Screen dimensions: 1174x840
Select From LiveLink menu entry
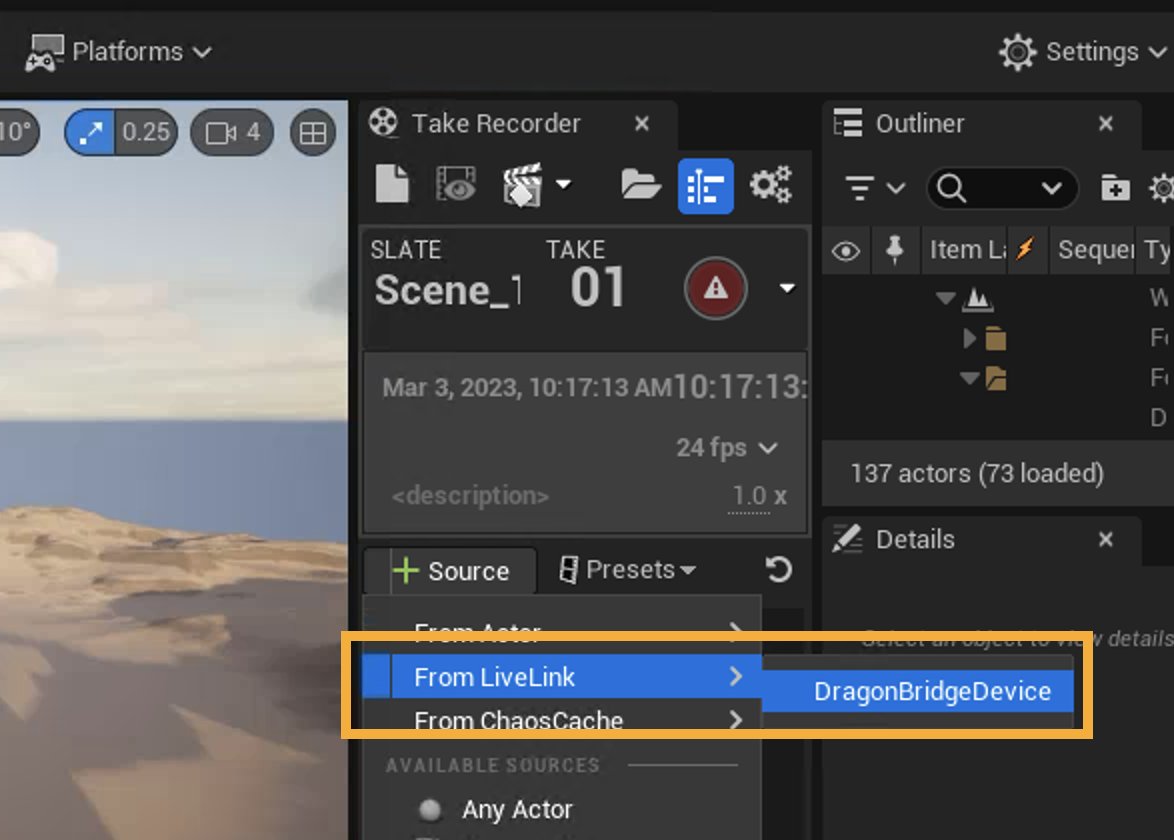coord(562,677)
